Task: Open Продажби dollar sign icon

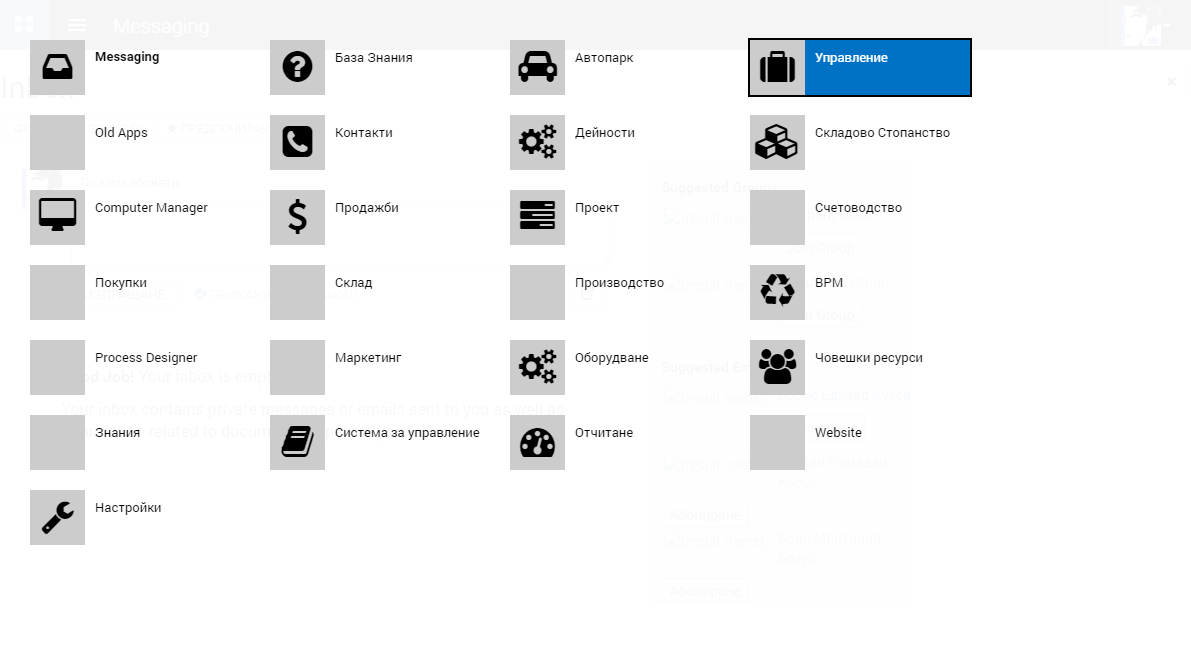Action: point(297,218)
